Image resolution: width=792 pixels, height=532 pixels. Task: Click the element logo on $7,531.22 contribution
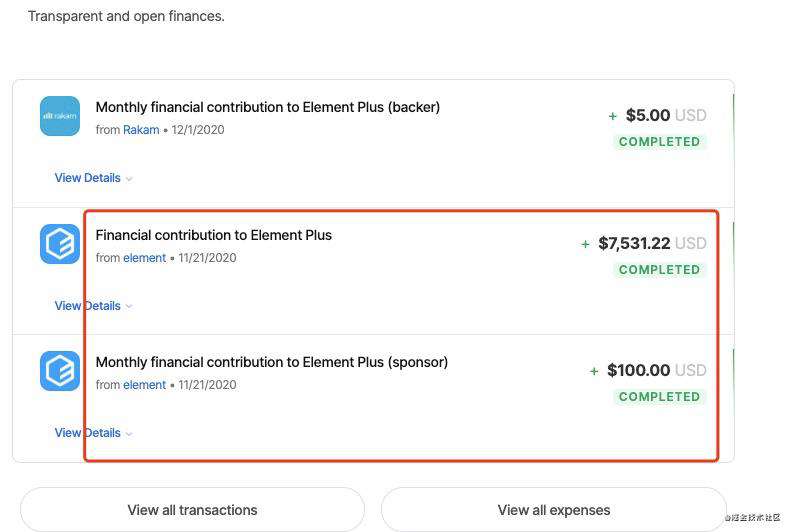tap(60, 244)
